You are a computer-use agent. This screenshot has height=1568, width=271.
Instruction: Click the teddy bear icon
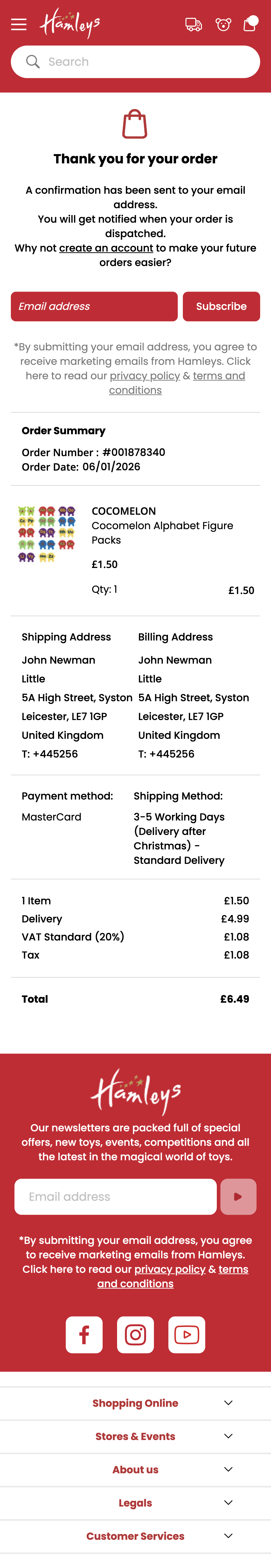coord(224,24)
